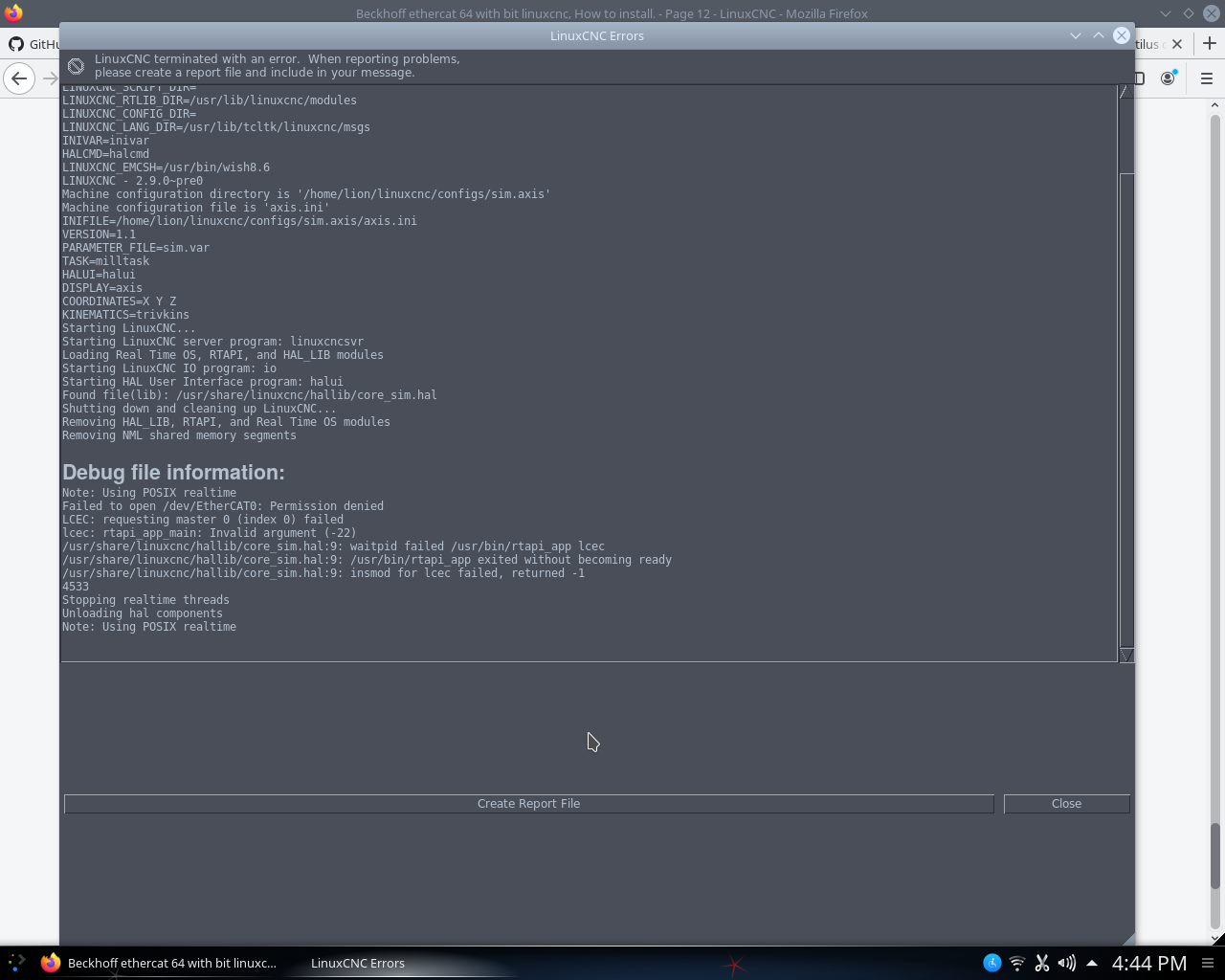Click 'Stopping realtime threads' line
The height and width of the screenshot is (980, 1225).
[145, 600]
